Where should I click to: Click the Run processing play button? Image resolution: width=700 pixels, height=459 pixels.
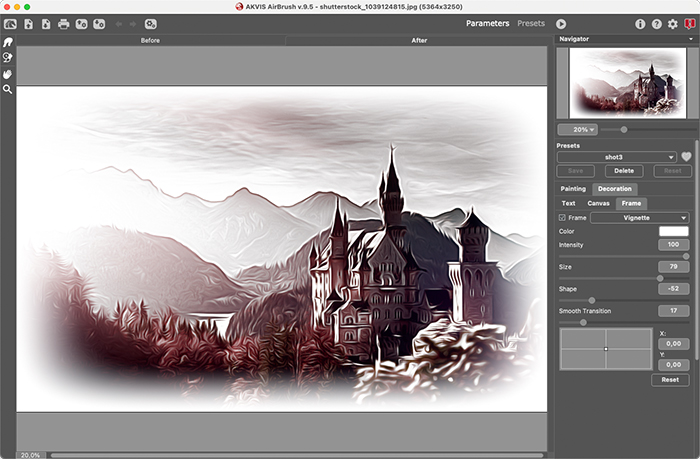click(x=561, y=23)
